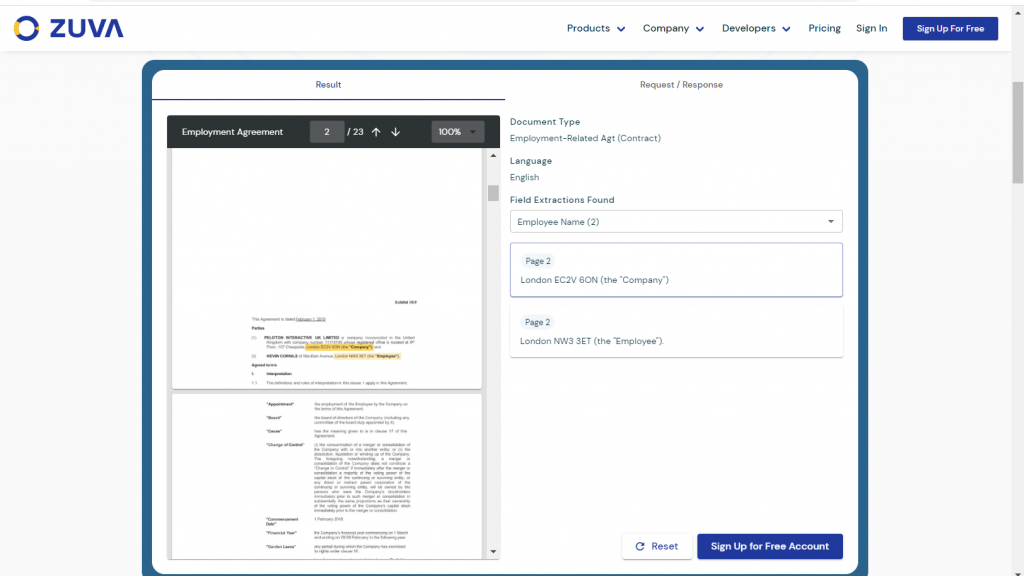The height and width of the screenshot is (576, 1024).
Task: Click the page number input field
Action: point(327,132)
